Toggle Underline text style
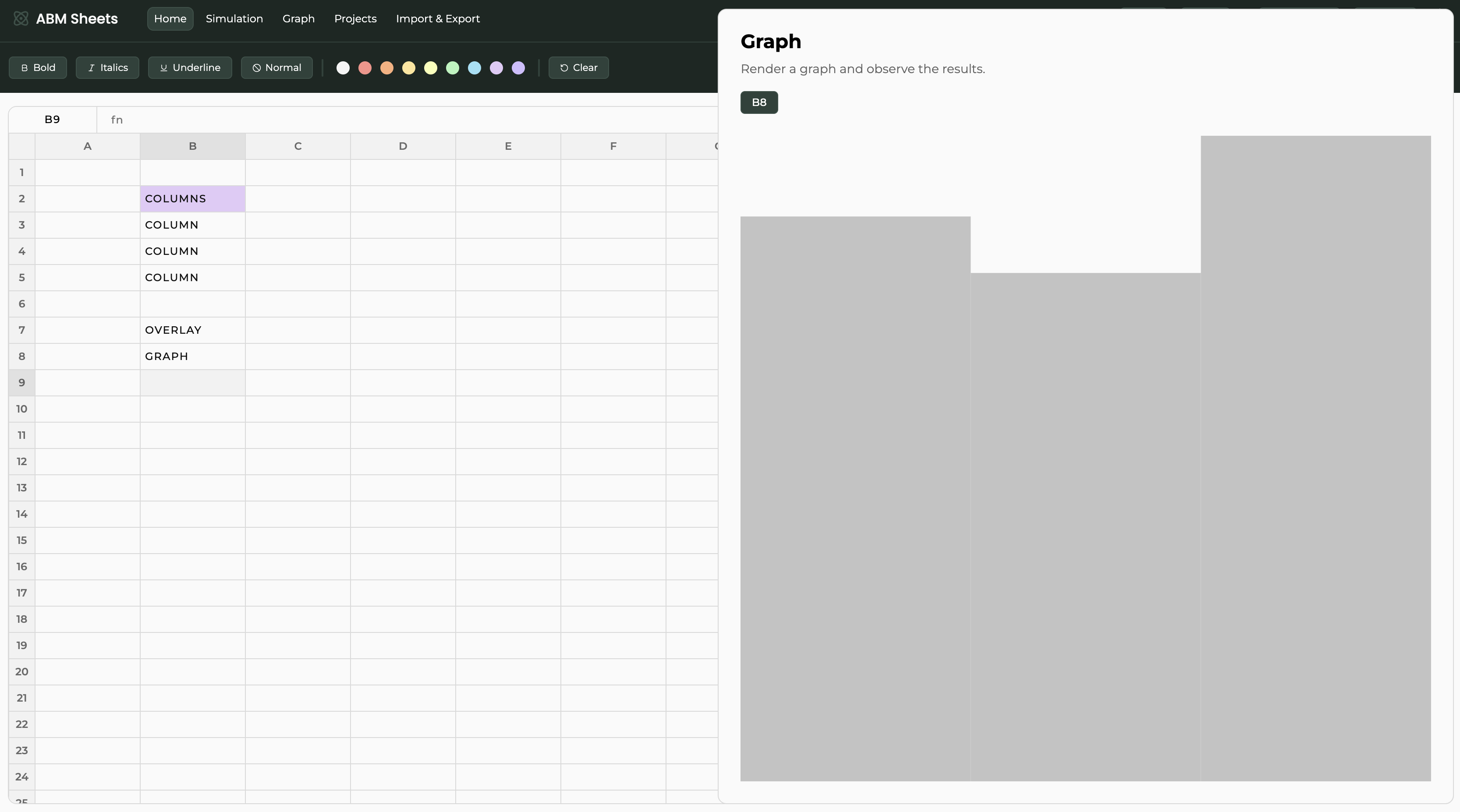Screen dimensions: 1460x812 (190, 67)
